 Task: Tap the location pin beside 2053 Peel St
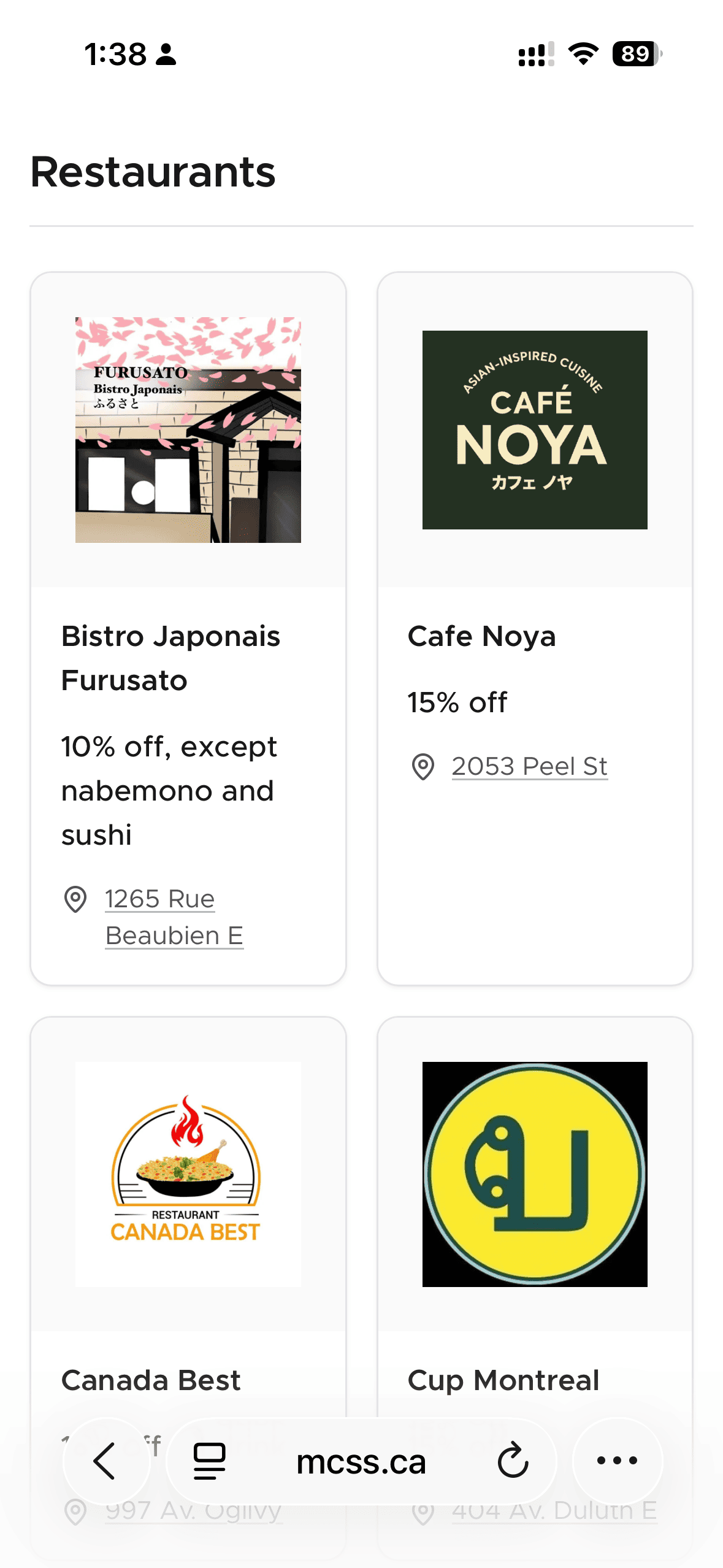[x=423, y=767]
